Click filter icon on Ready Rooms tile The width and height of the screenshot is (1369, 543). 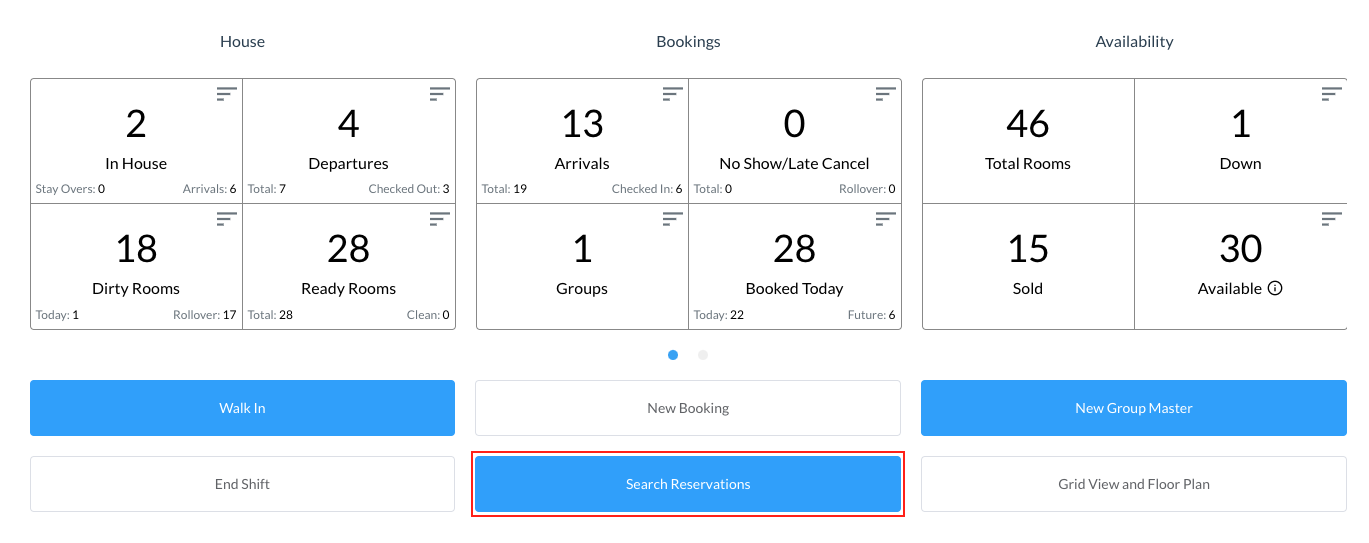click(440, 218)
